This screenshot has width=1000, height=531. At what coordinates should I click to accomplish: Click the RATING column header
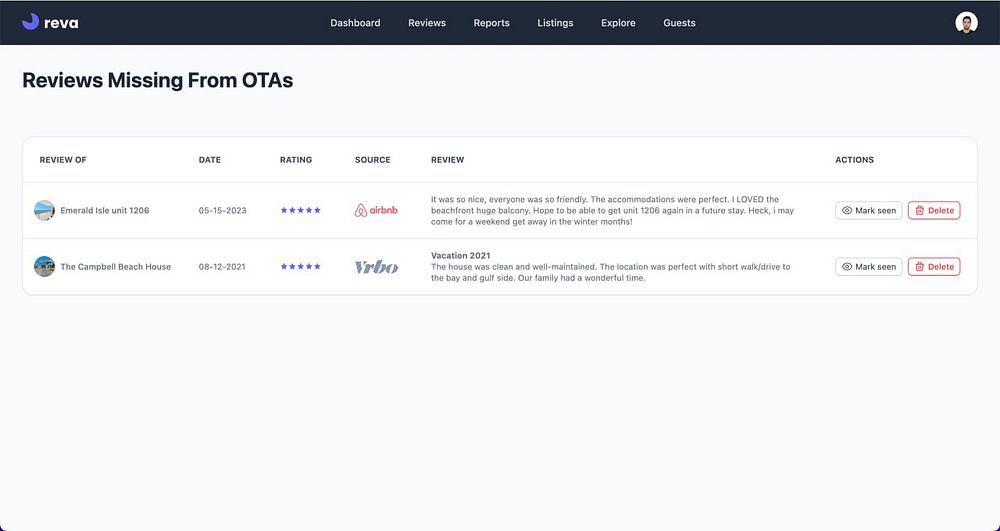[x=296, y=160]
